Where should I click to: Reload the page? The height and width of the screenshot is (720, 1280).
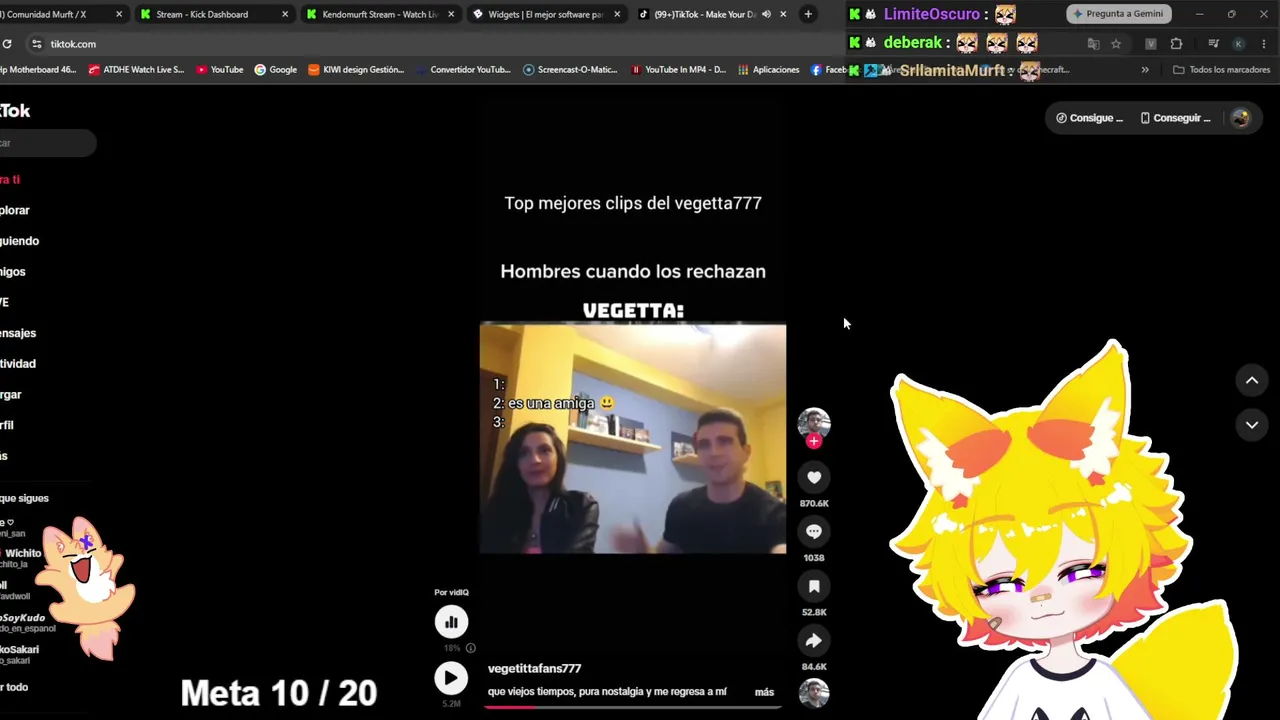(7, 44)
